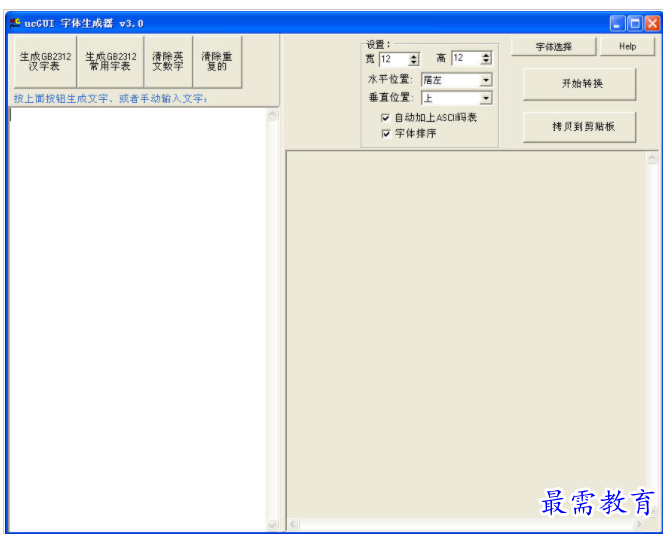
Task: Open the Help button
Action: (x=627, y=47)
